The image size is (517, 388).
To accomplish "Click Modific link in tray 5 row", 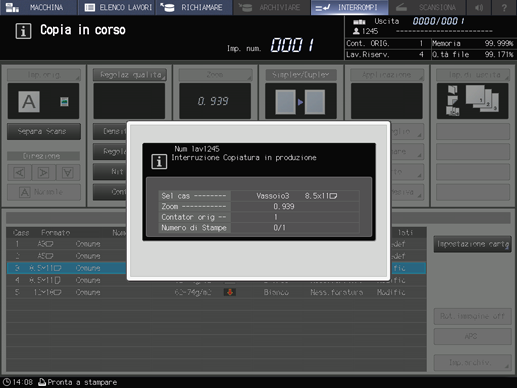I will [x=391, y=292].
